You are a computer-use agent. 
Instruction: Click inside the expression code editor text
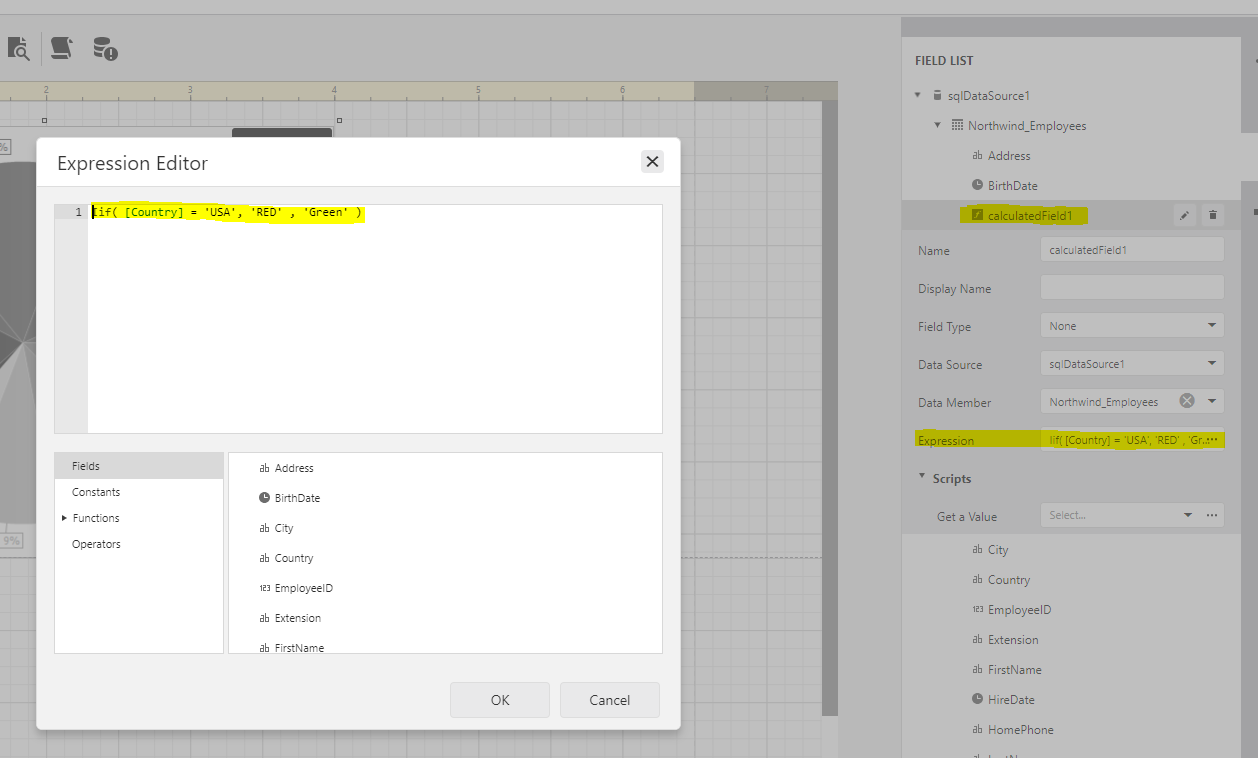pos(227,212)
